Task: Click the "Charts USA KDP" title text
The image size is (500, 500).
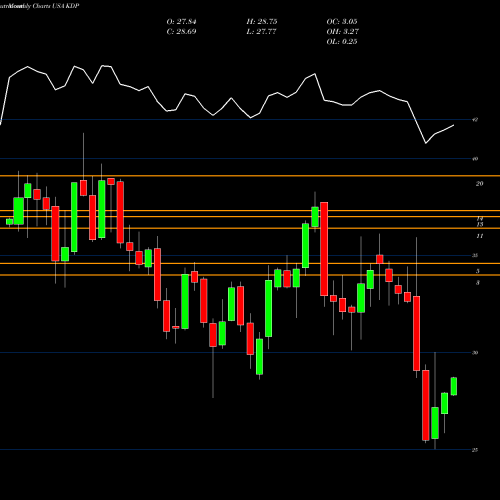Action: [x=56, y=6]
